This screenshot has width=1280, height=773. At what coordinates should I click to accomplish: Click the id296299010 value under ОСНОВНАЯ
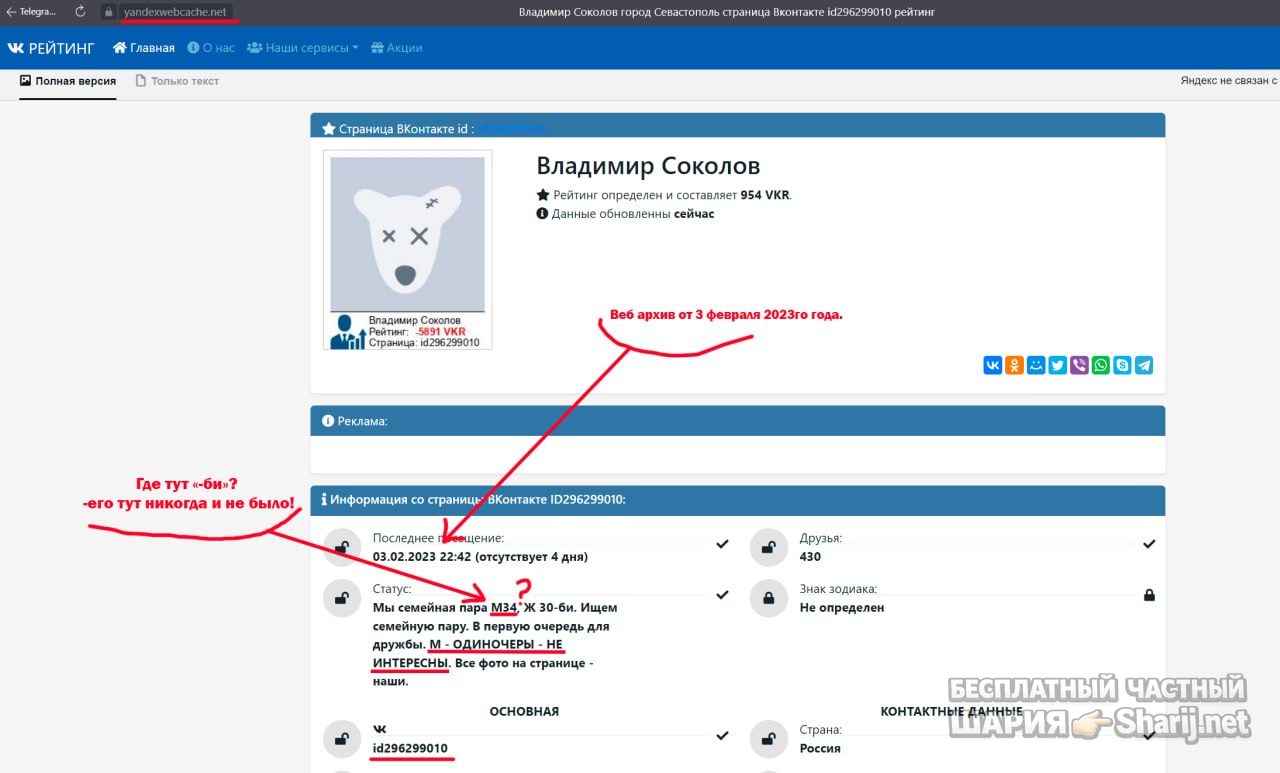pyautogui.click(x=410, y=748)
